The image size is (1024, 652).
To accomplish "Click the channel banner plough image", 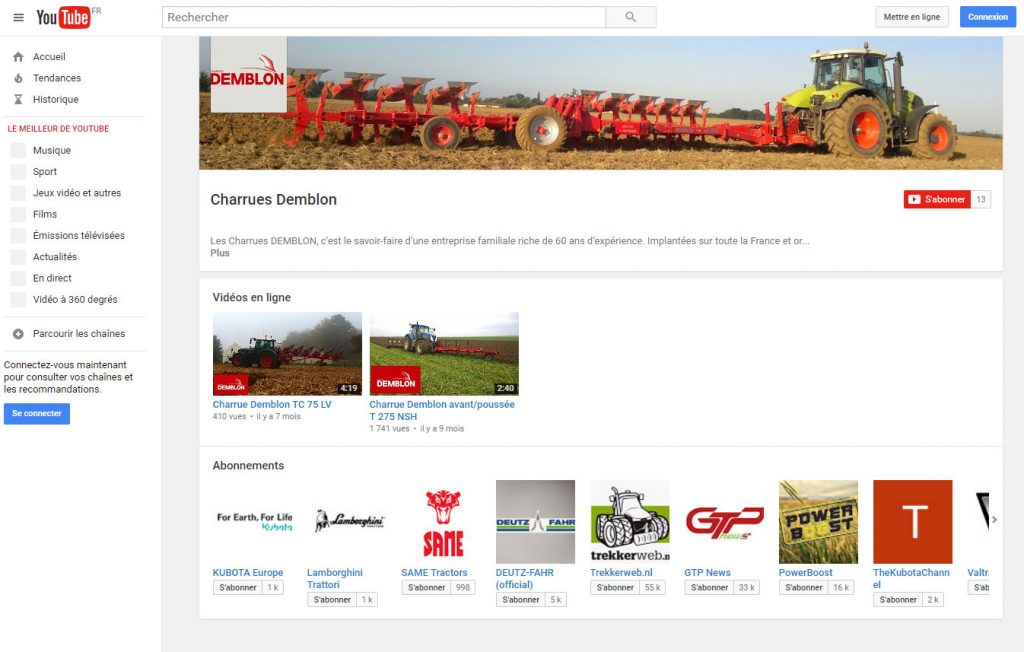I will [601, 103].
